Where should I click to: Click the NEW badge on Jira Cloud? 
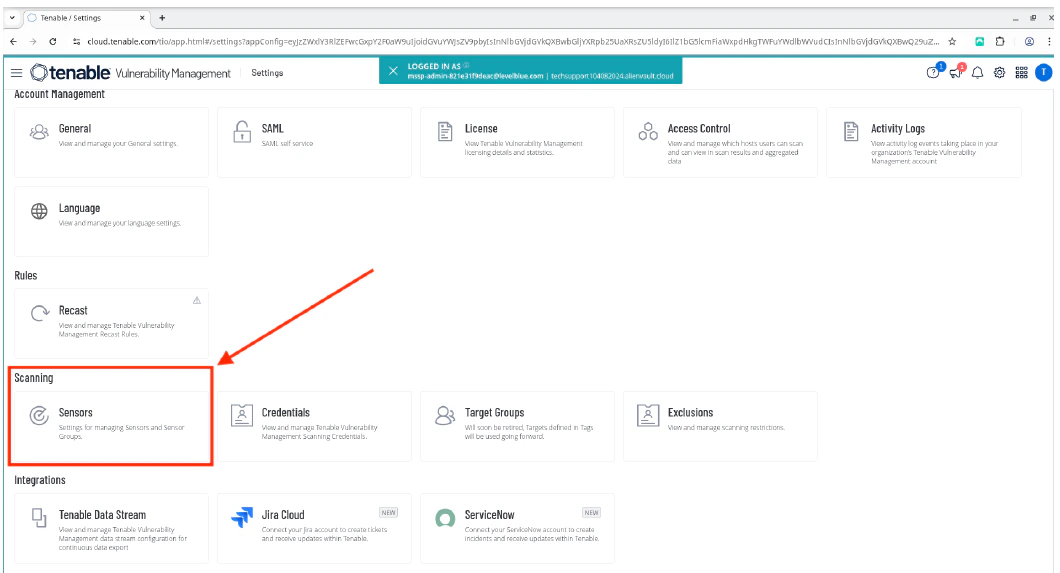point(388,512)
